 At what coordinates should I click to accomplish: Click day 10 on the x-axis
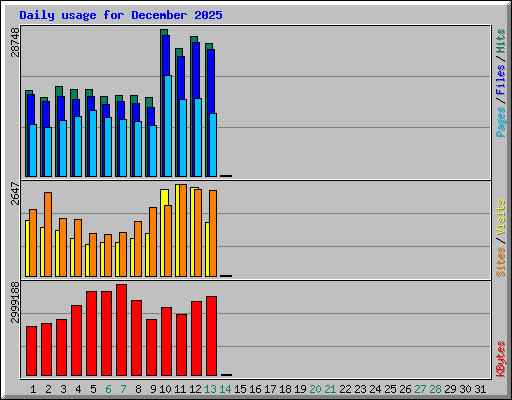tap(165, 389)
